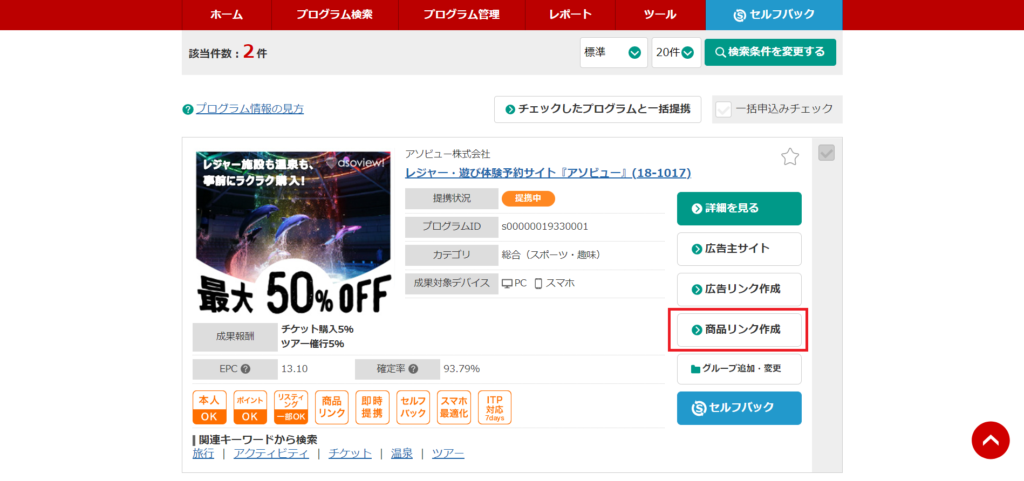Click the blue セルフバック button in program card
1024x481 pixels.
point(739,408)
